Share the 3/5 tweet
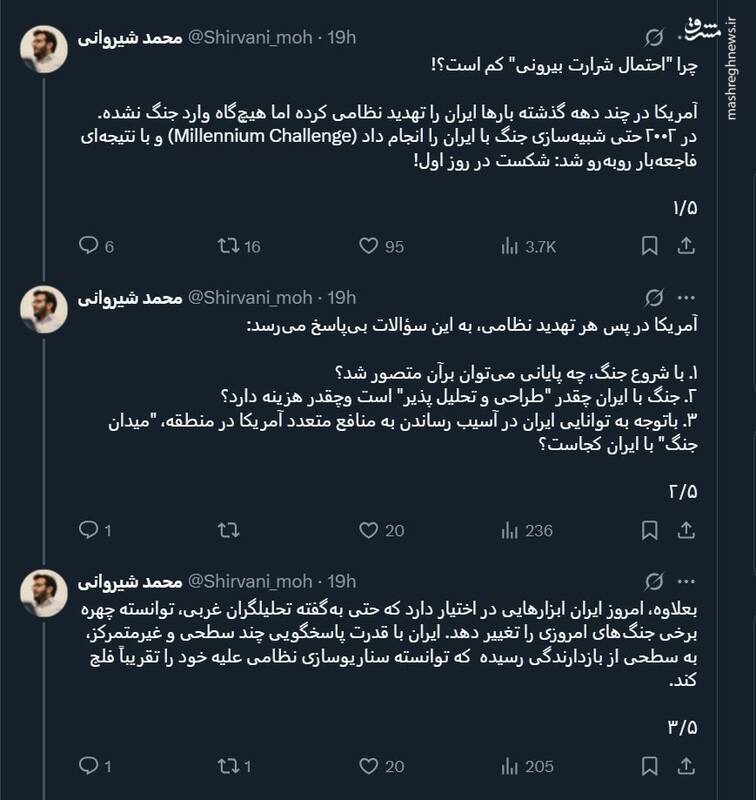Viewport: 756px width, 800px height. tap(687, 767)
